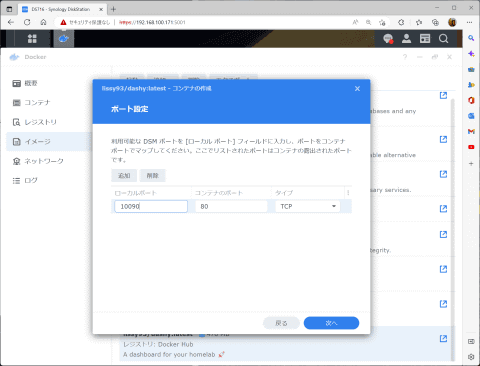Open external link icon for dashy image row
Image resolution: width=480 pixels, height=366 pixels.
click(443, 338)
